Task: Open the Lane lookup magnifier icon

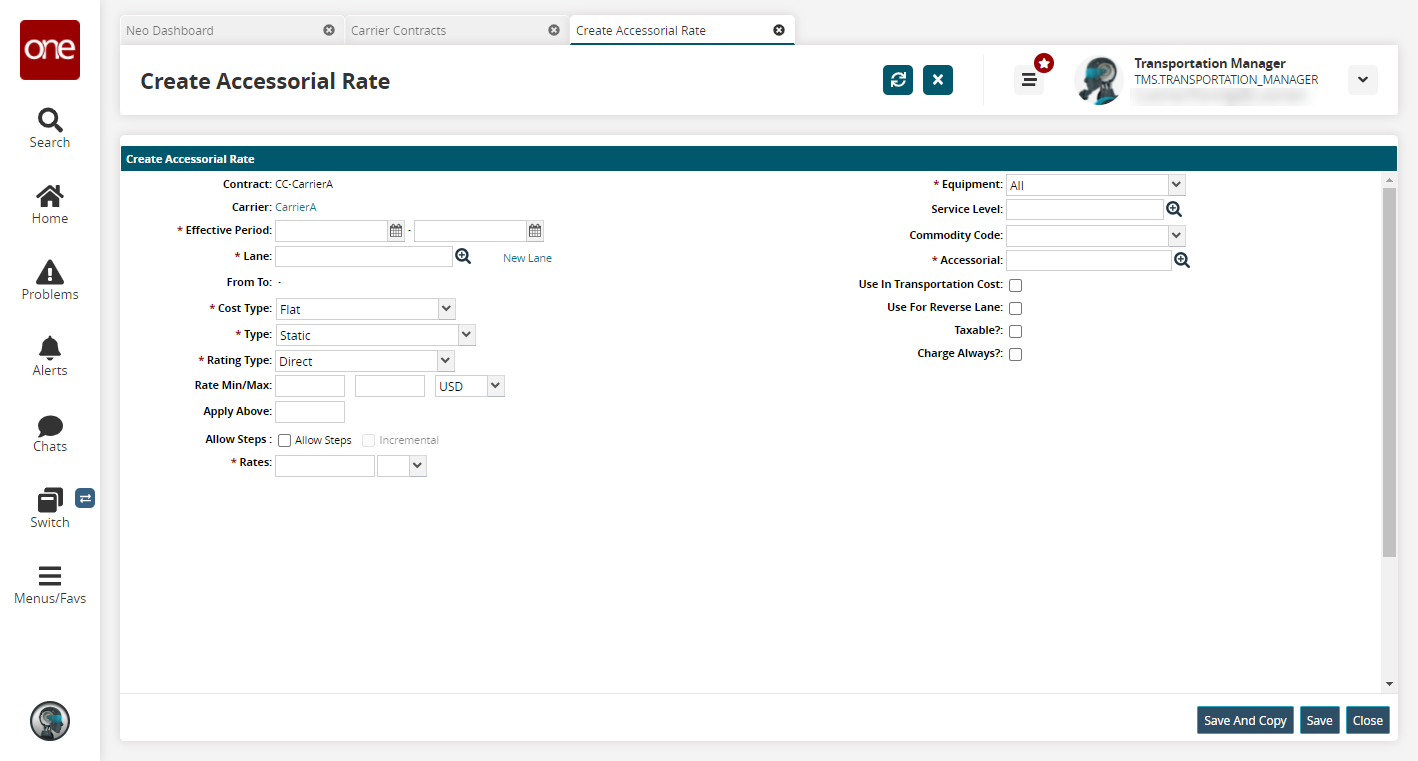Action: tap(463, 257)
